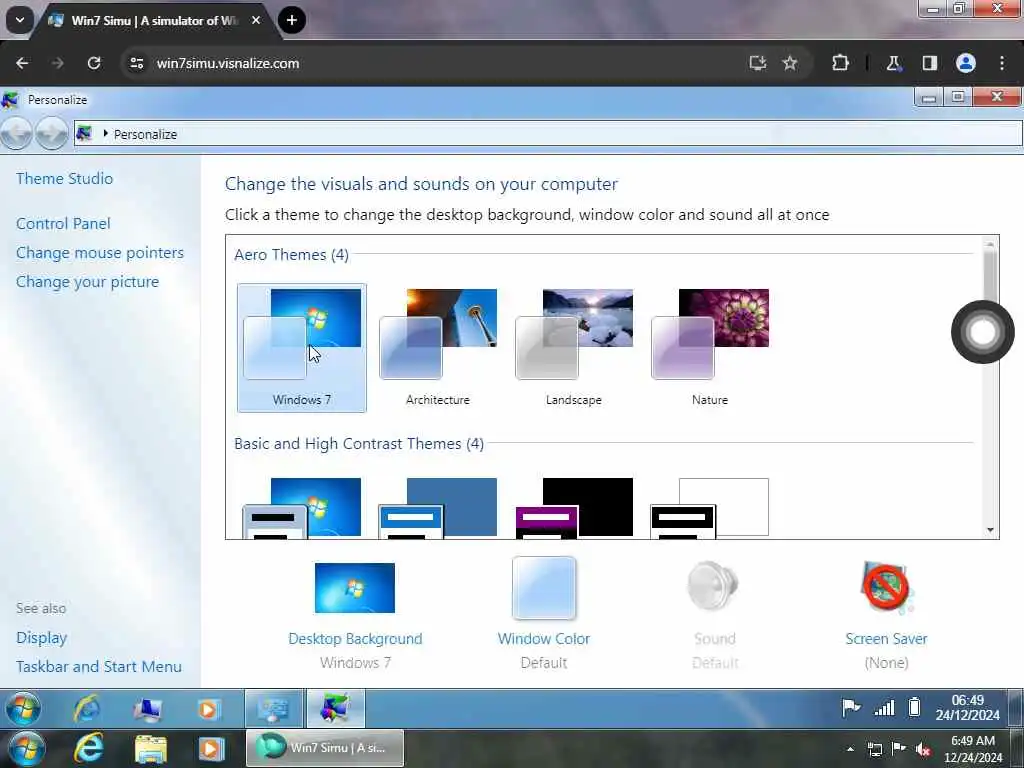1024x768 pixels.
Task: Open simulated Media Player taskbar icon
Action: coord(208,709)
